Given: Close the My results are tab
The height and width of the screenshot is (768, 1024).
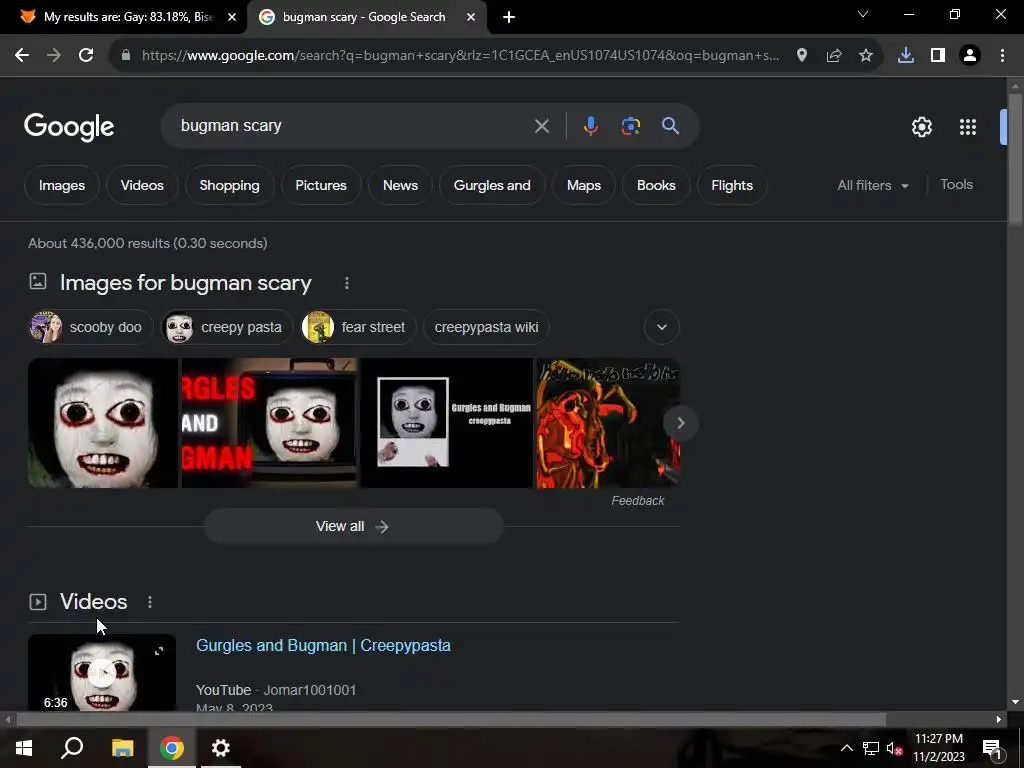Looking at the screenshot, I should click(x=232, y=17).
